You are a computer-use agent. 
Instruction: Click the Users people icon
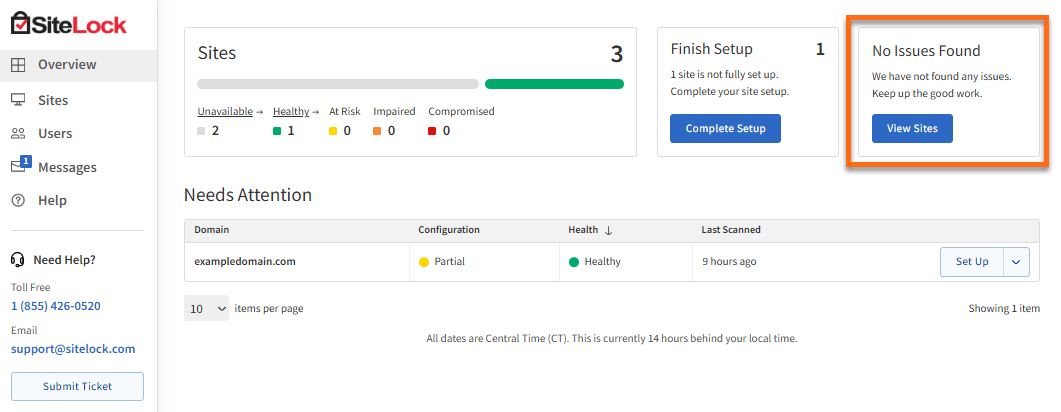click(18, 133)
